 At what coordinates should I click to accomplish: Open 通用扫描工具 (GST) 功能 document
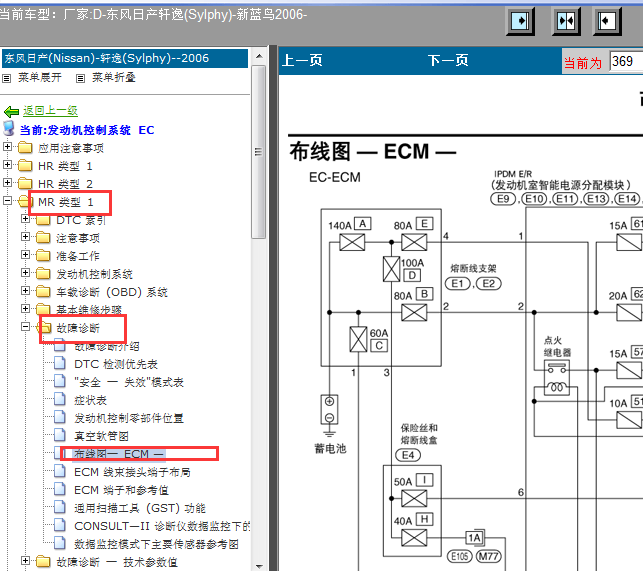(x=140, y=508)
